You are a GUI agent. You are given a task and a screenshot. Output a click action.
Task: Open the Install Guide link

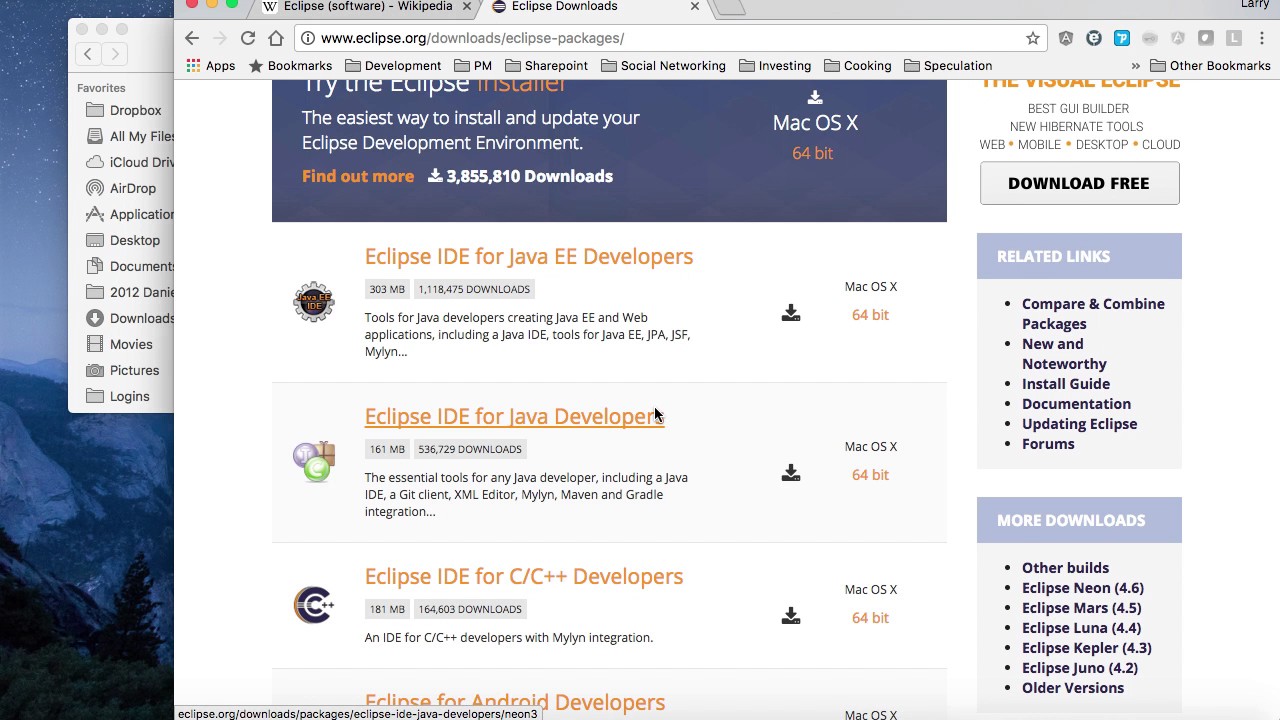pos(1066,384)
